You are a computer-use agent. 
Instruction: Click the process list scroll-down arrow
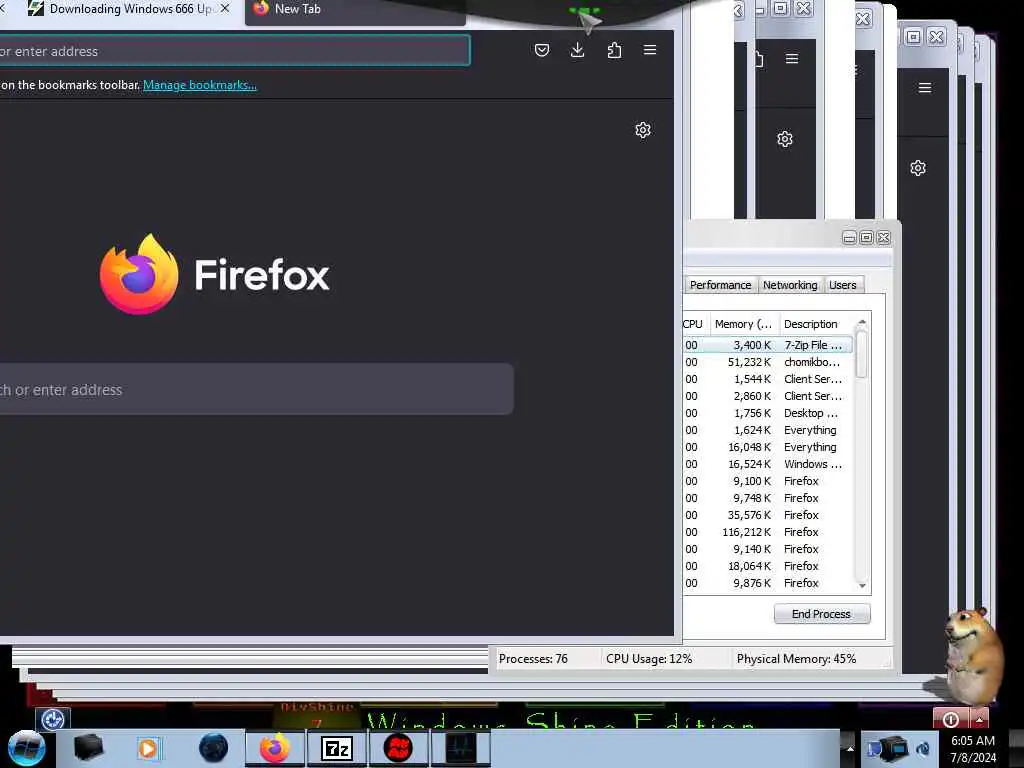862,585
